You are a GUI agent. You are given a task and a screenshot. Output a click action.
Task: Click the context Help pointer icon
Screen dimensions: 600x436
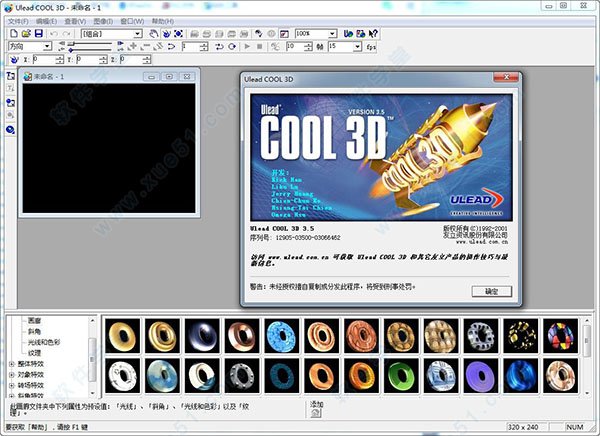coord(373,34)
